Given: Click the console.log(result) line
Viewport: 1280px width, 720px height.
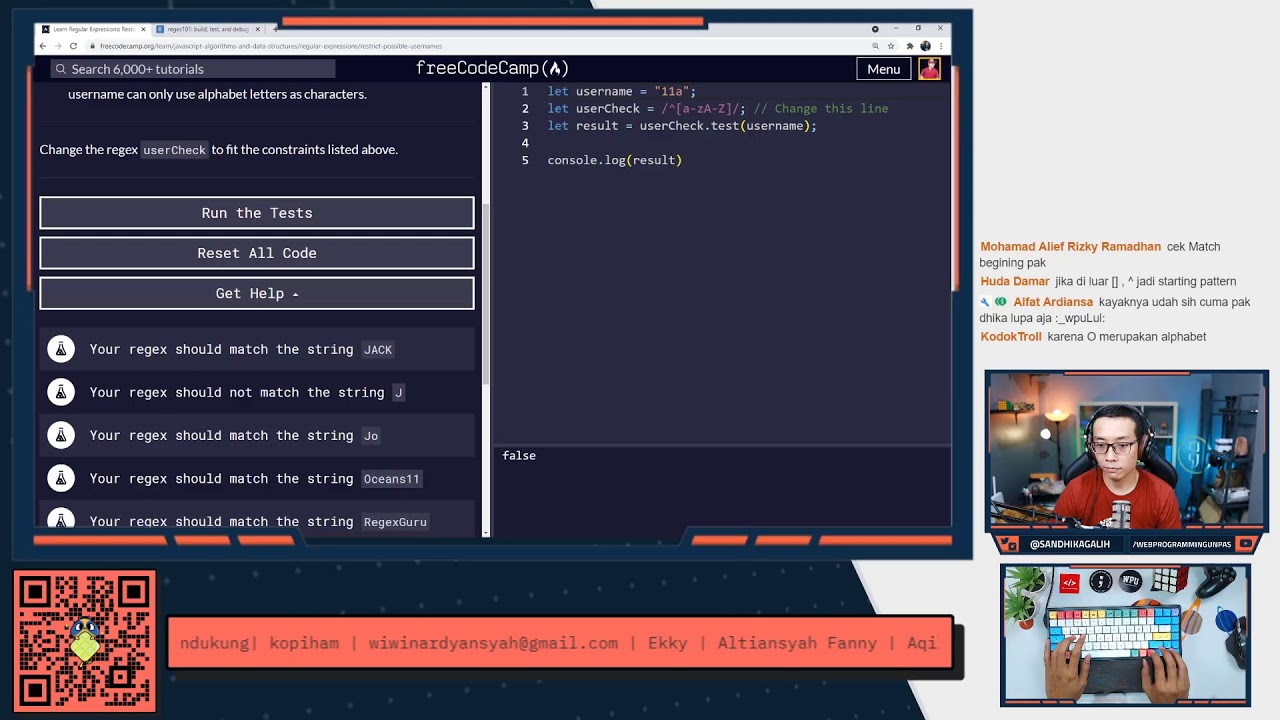Looking at the screenshot, I should coord(614,160).
